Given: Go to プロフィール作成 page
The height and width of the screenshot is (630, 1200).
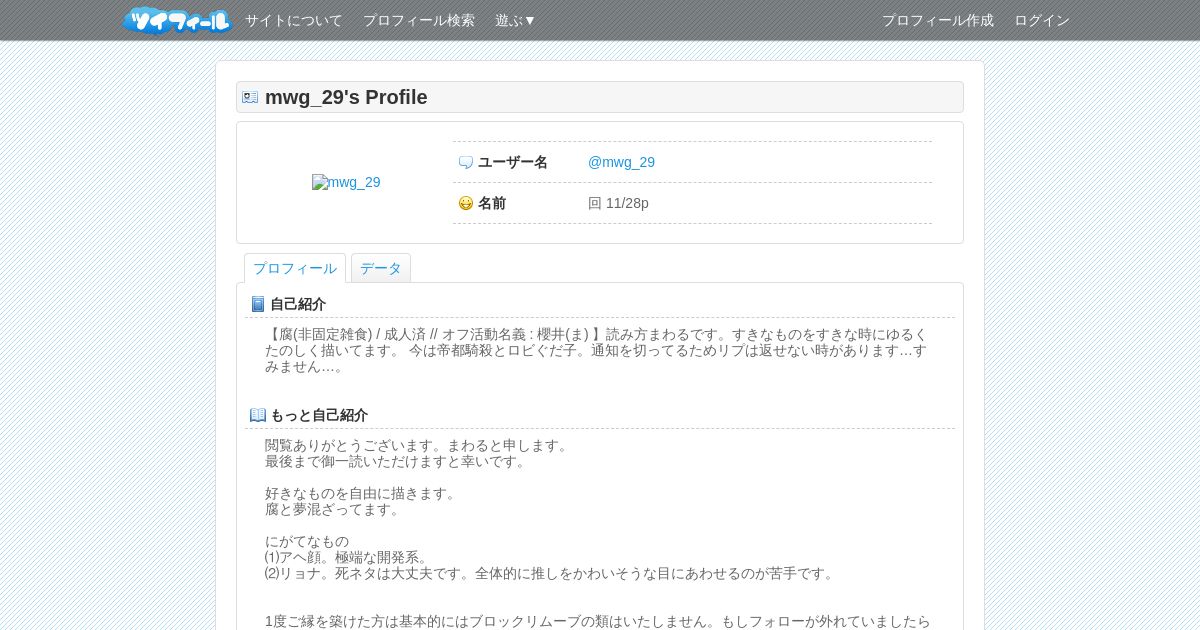Looking at the screenshot, I should coord(938,20).
